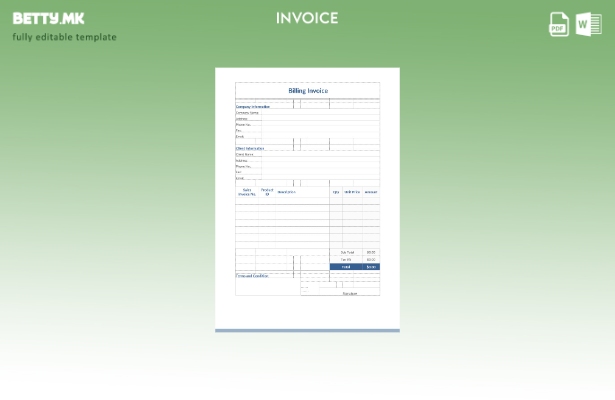Viewport: 615px width, 400px height.
Task: Click the Client Name field row
Action: click(x=245, y=155)
